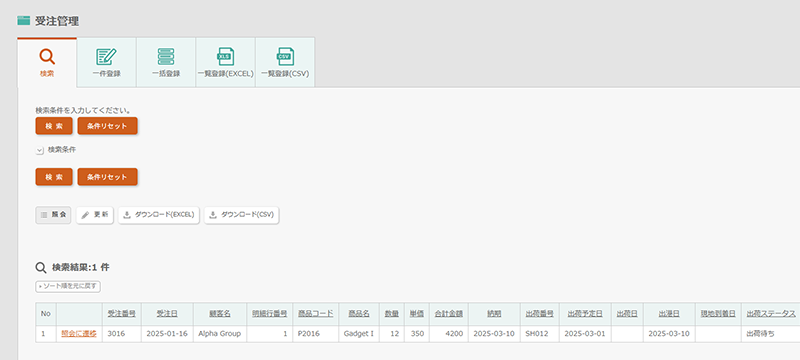
Task: Click download icon on ダウンロード(EXCEL) button
Action: tap(127, 215)
